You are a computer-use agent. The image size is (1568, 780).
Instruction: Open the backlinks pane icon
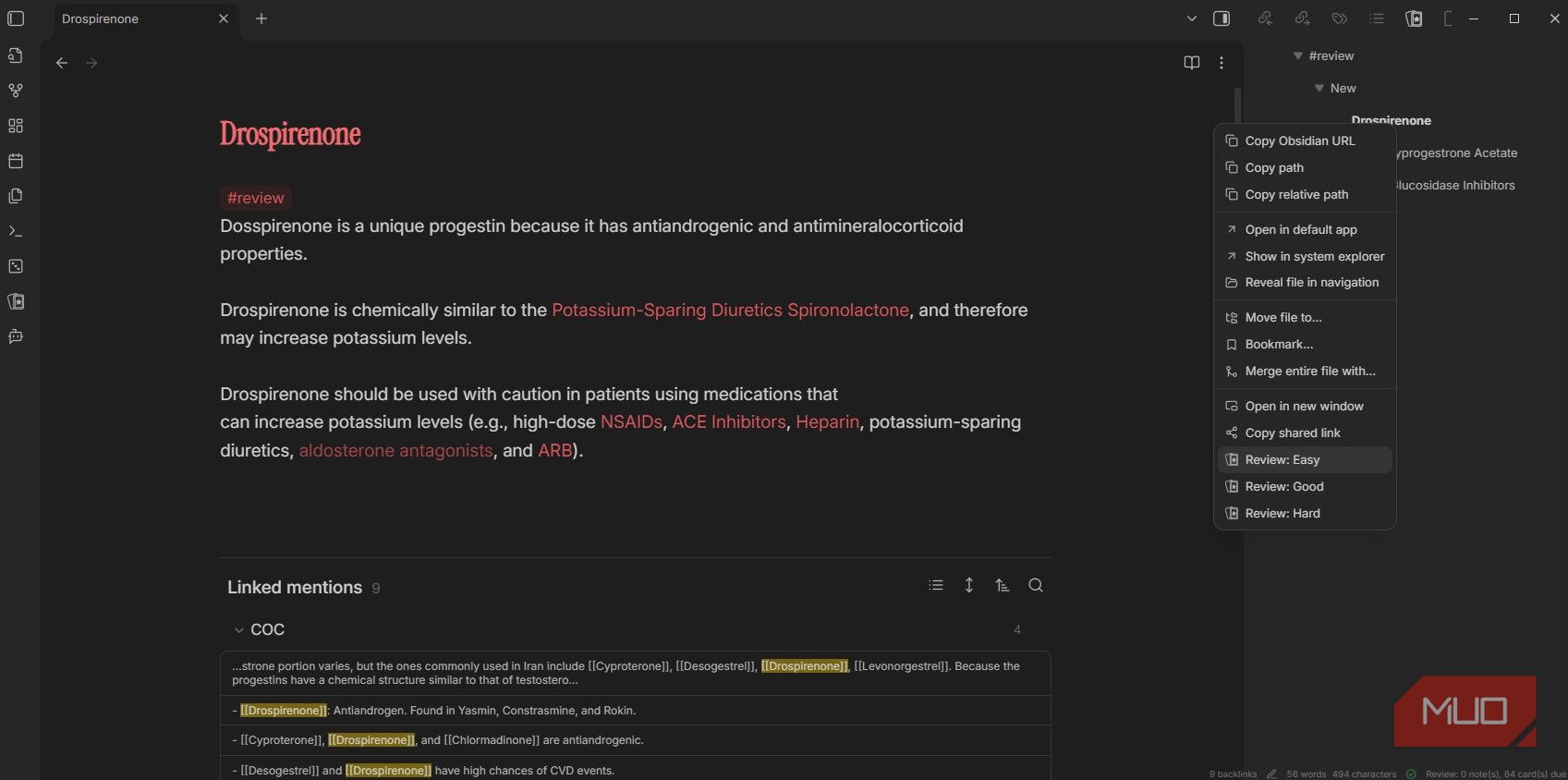point(1266,18)
